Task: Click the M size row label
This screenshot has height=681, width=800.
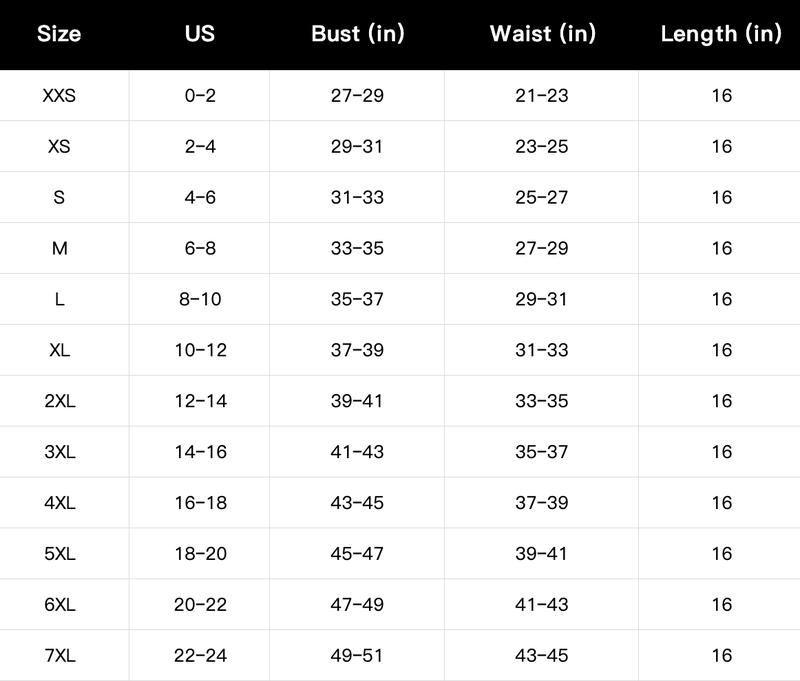Action: click(x=59, y=249)
